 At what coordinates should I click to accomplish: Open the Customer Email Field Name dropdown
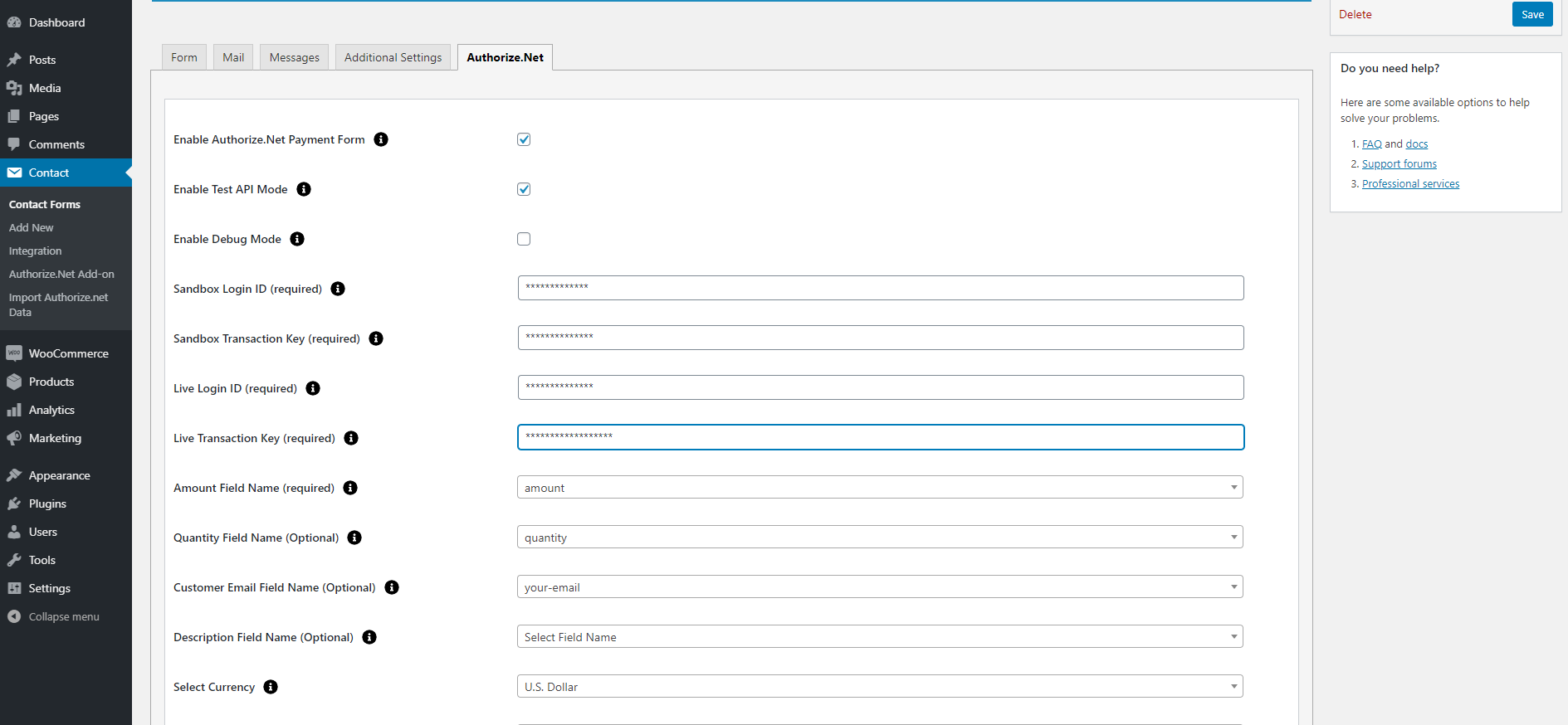880,587
